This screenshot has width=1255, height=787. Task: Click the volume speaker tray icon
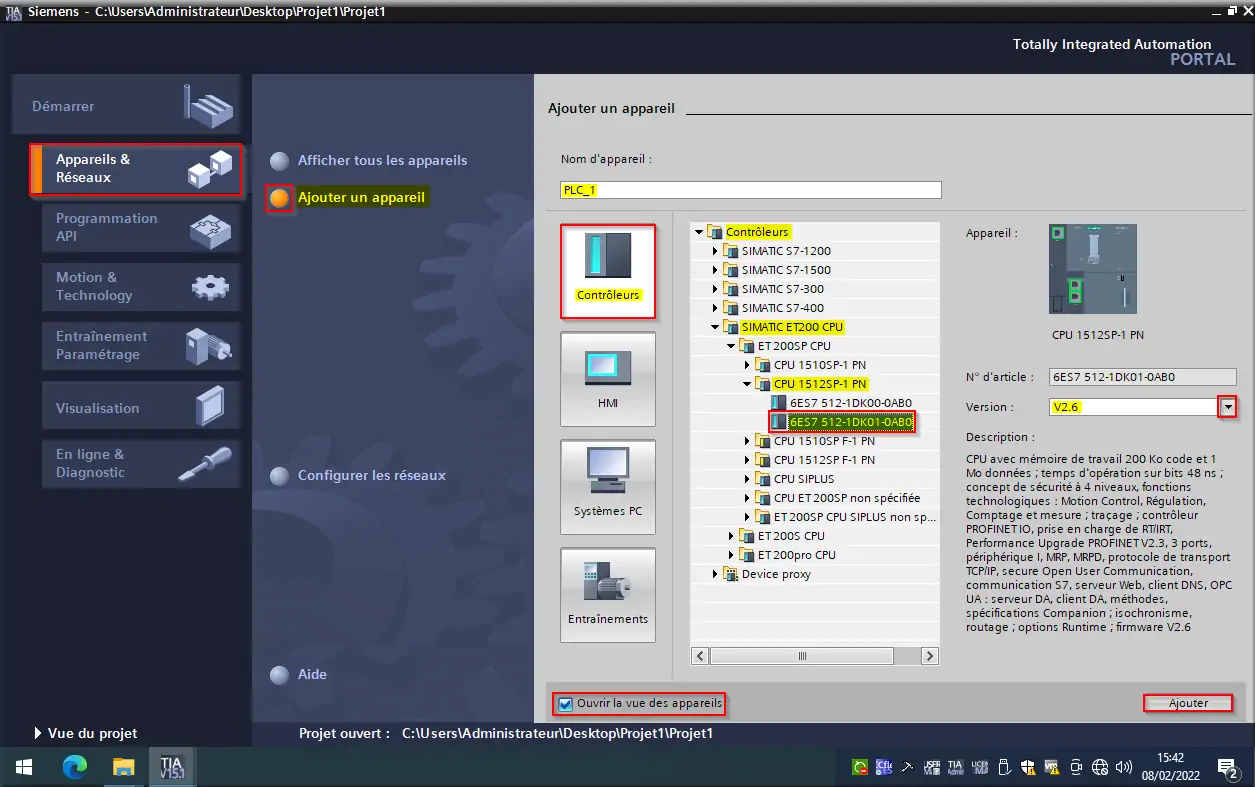coord(1124,767)
